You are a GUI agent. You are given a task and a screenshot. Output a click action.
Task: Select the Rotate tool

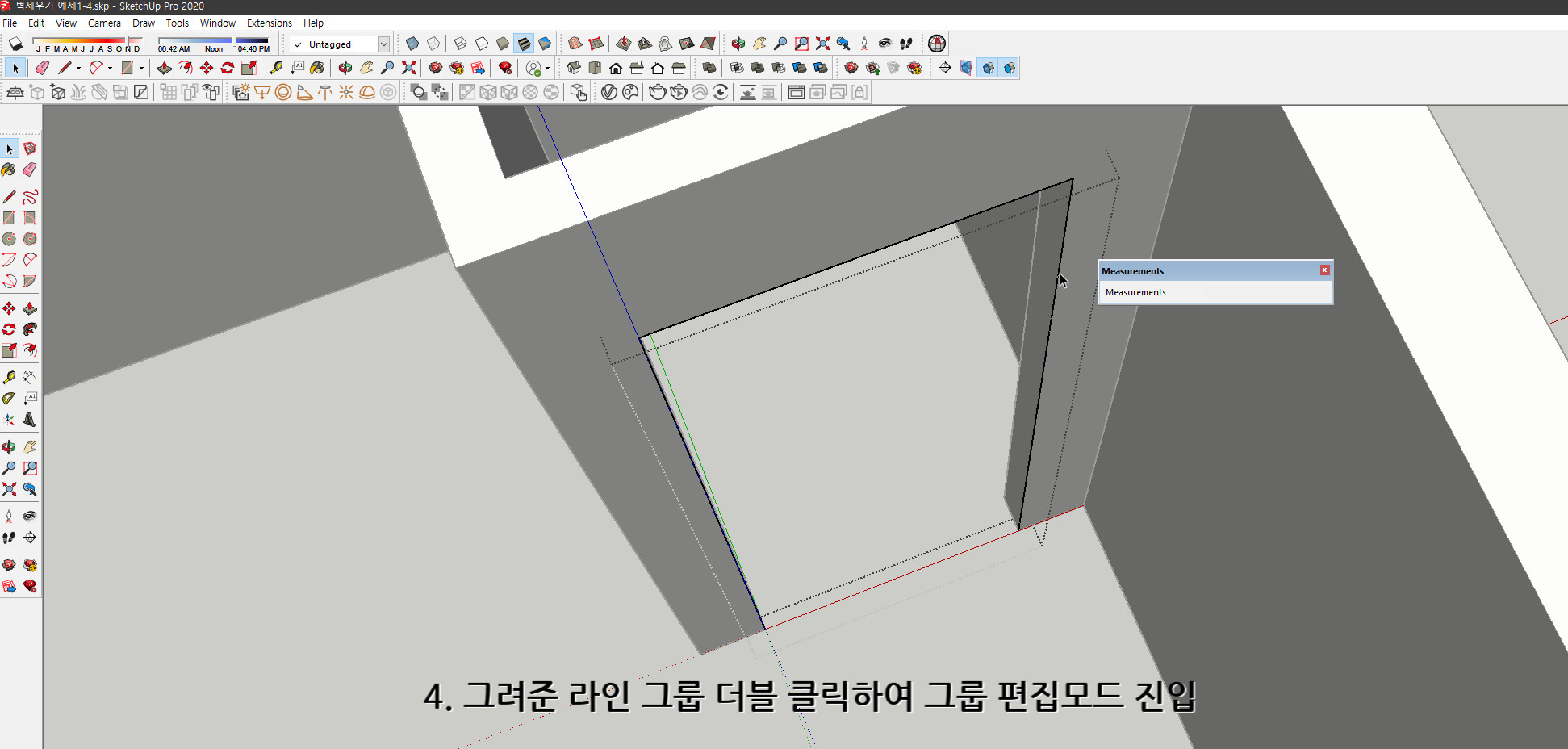(10, 328)
